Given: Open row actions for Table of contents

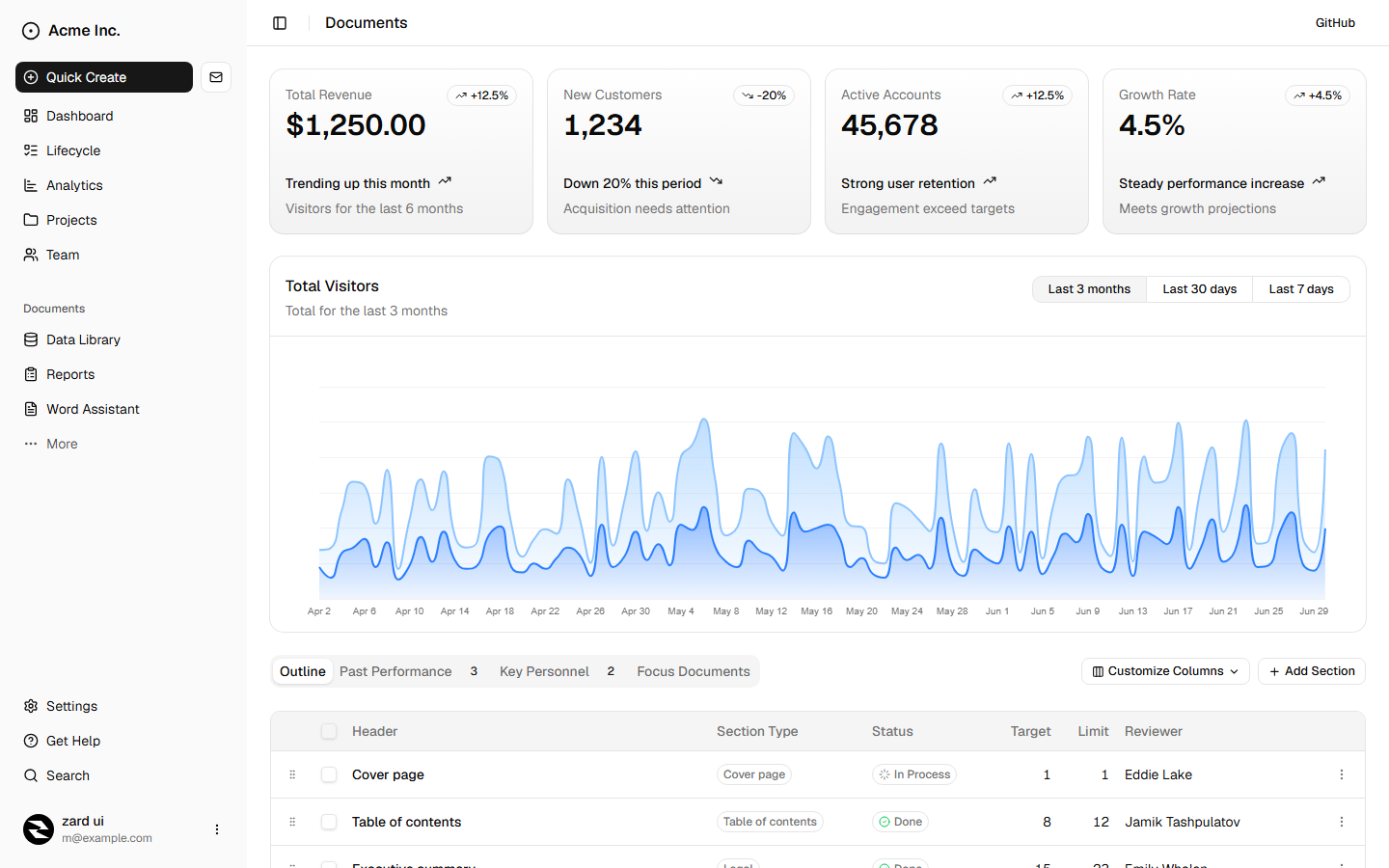Looking at the screenshot, I should point(1342,822).
